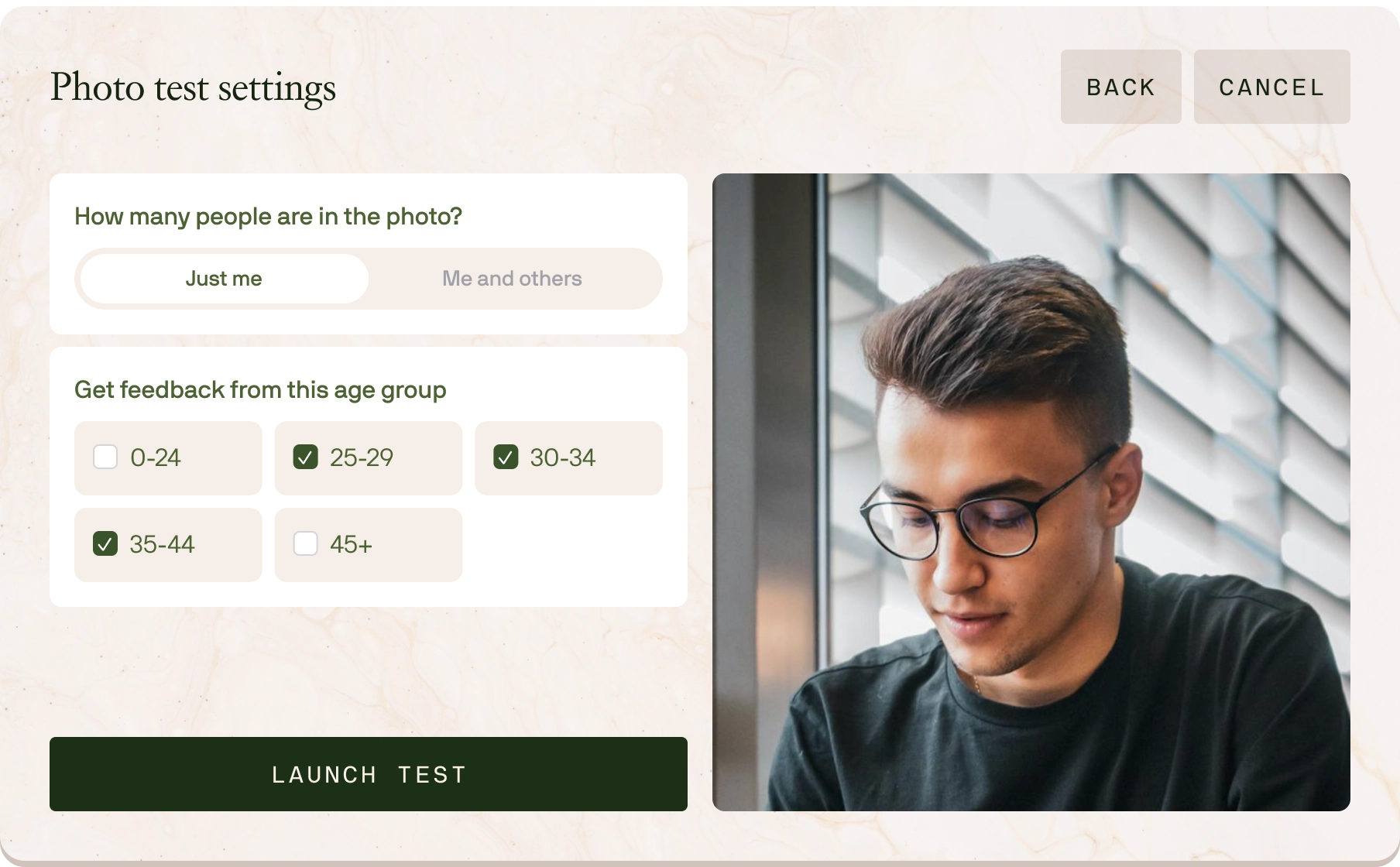Click the checkmark inside the 25-29 box

coord(306,457)
